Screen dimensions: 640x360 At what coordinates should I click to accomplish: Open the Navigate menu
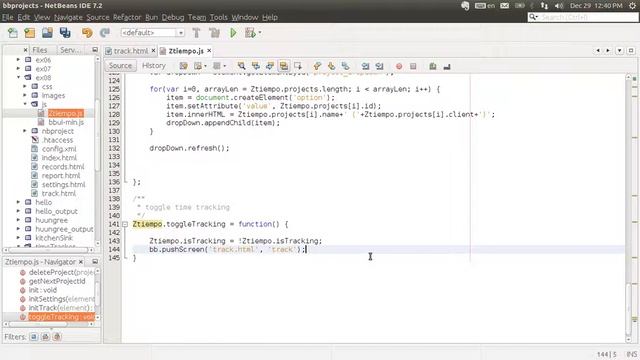68,17
